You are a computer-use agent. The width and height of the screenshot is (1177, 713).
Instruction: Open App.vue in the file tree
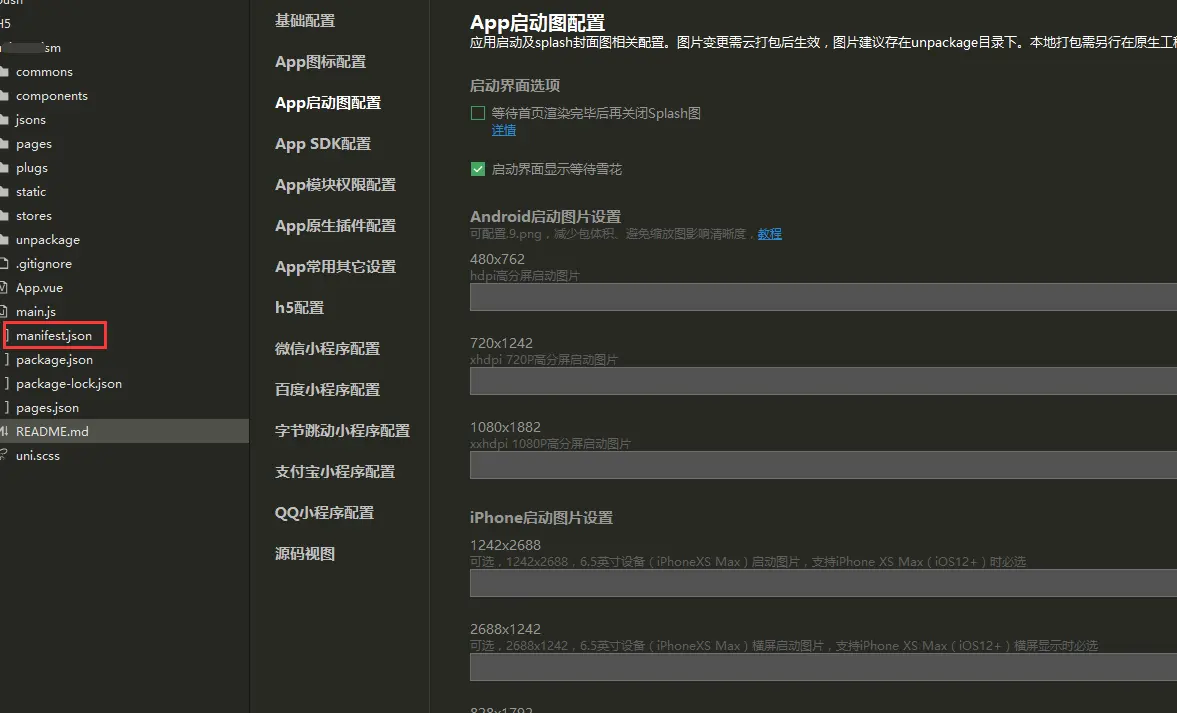coord(39,288)
